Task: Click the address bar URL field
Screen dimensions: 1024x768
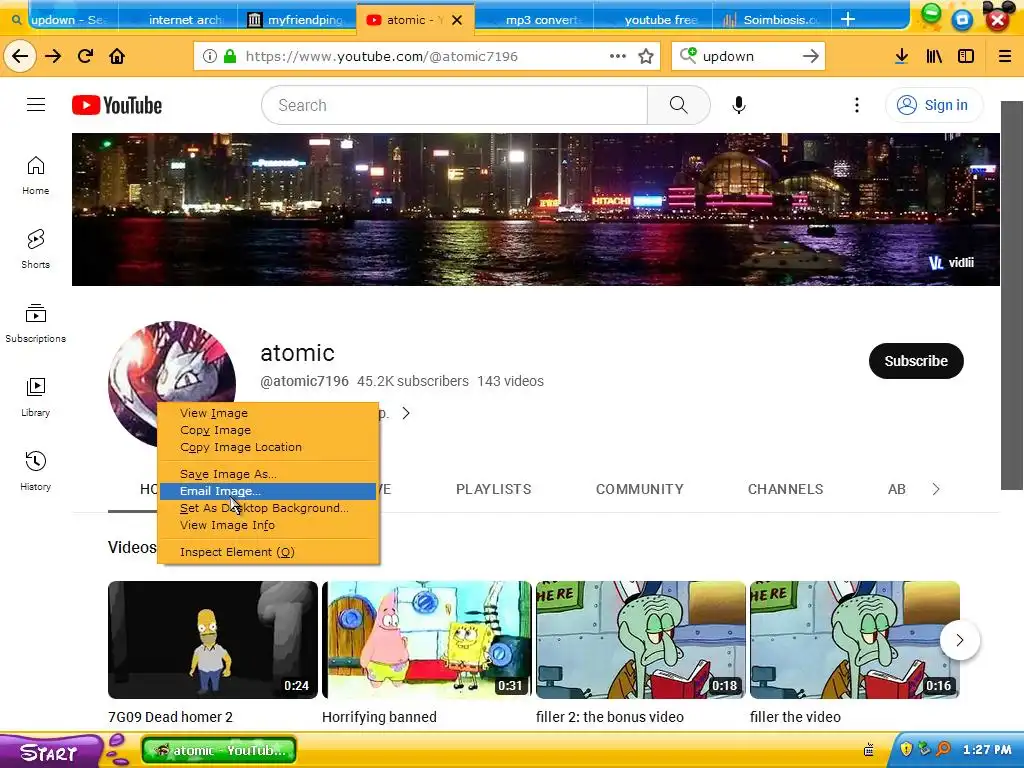Action: click(424, 56)
